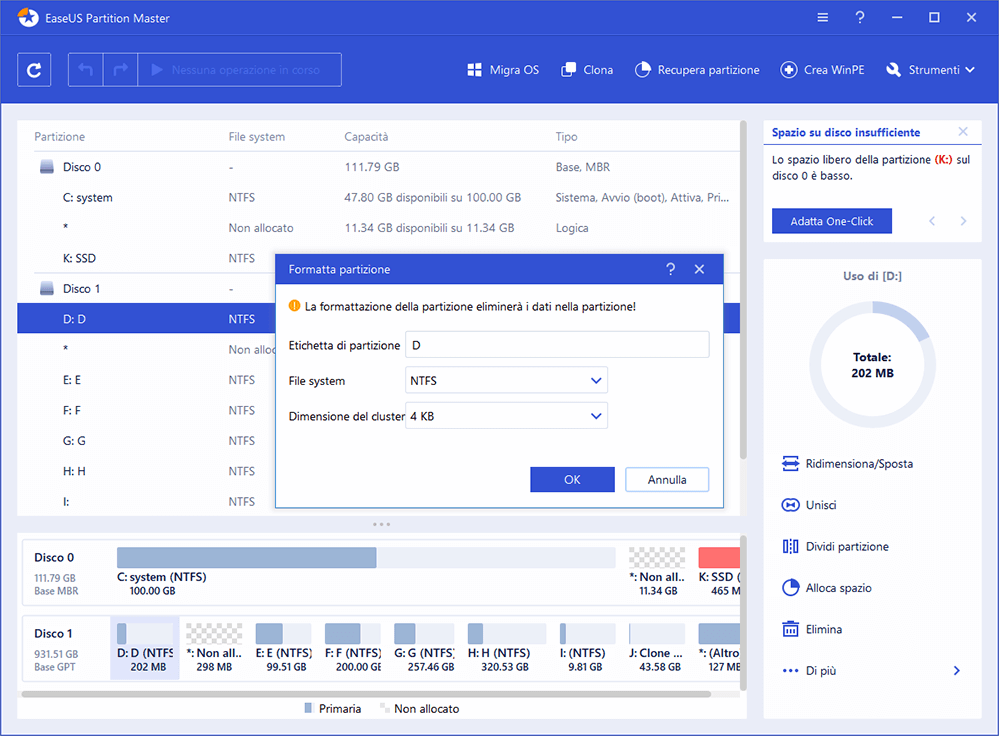
Task: Open Migra OS tool
Action: pyautogui.click(x=503, y=69)
